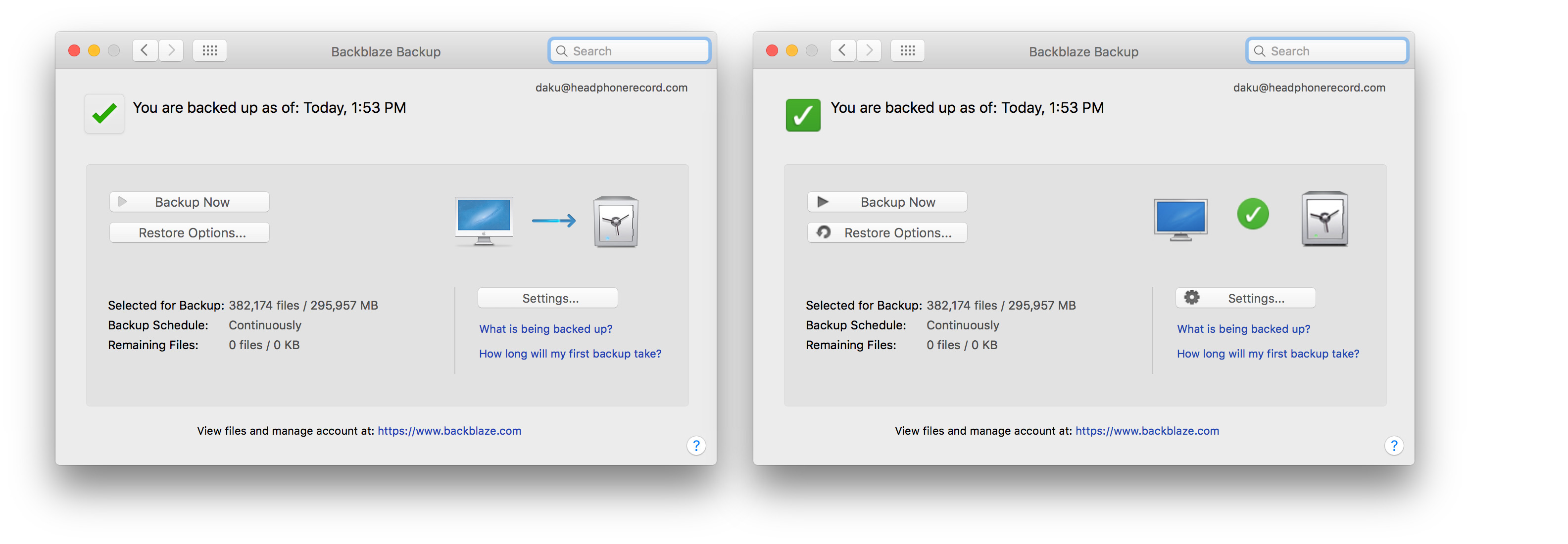The height and width of the screenshot is (544, 1568).
Task: Click the vault safe icon in right window
Action: coord(1324,219)
